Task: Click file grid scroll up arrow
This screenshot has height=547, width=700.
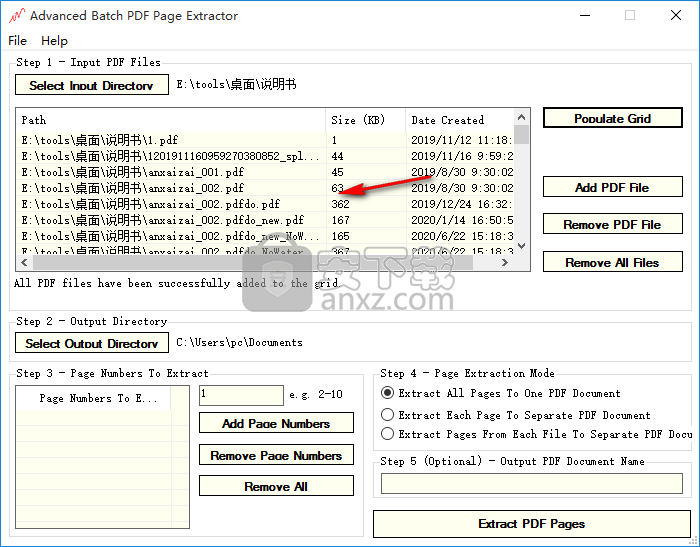Action: pyautogui.click(x=521, y=117)
